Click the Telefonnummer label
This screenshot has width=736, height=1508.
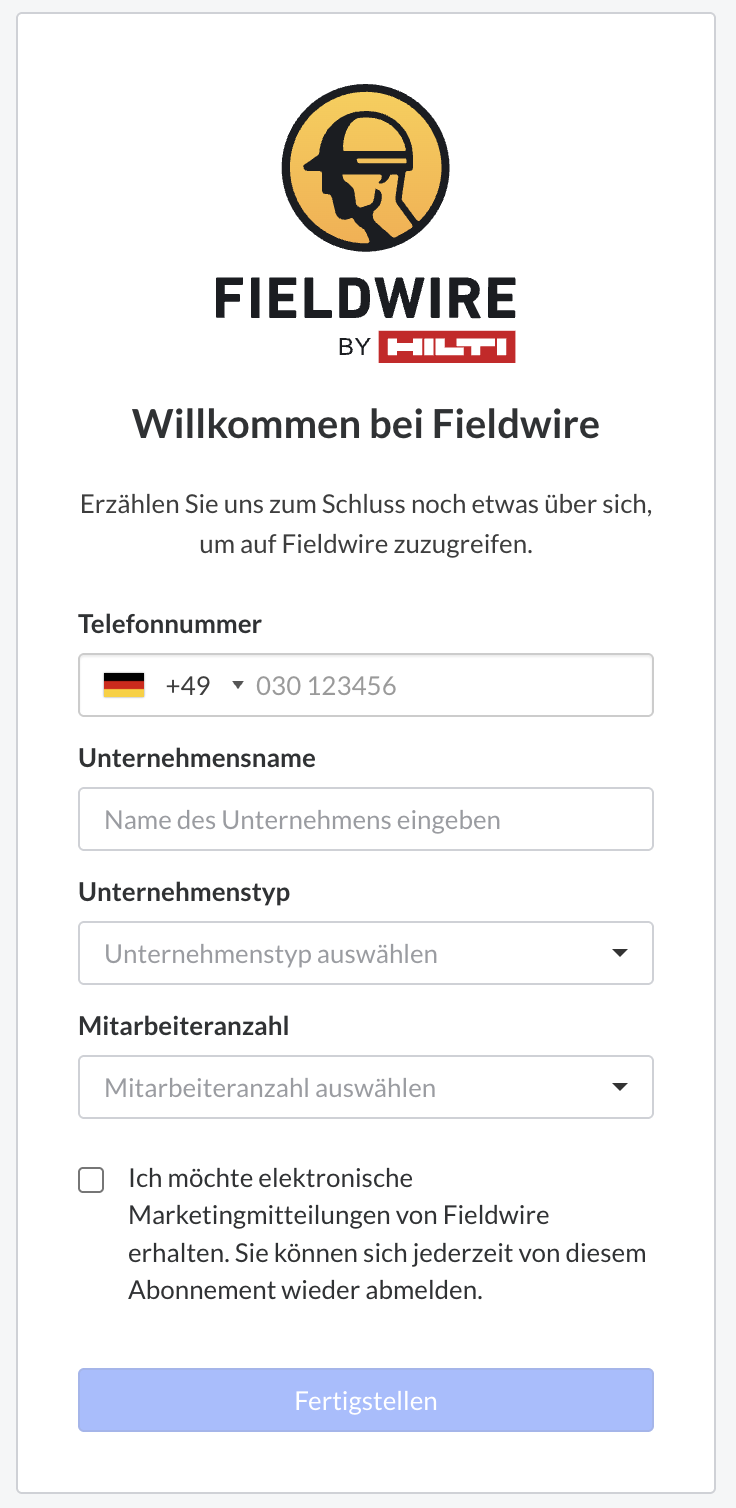[170, 624]
